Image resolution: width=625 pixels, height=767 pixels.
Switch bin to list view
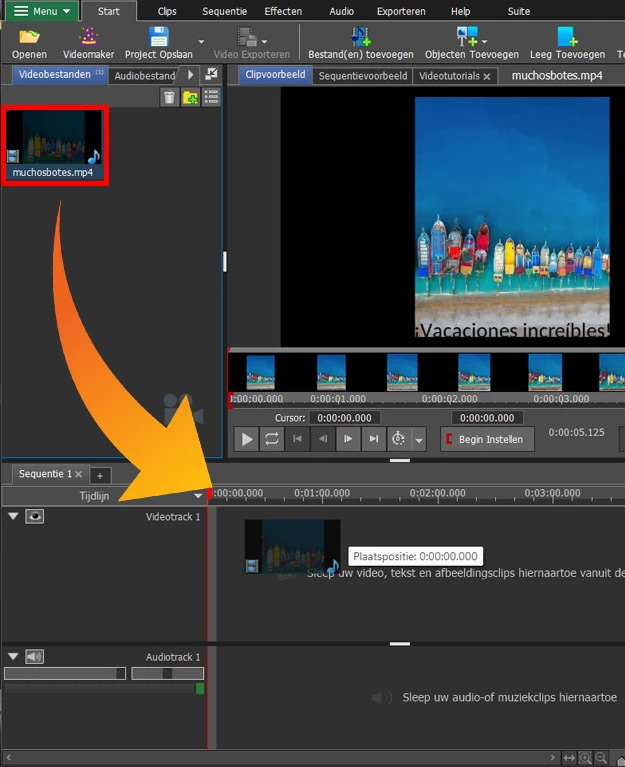[x=211, y=97]
